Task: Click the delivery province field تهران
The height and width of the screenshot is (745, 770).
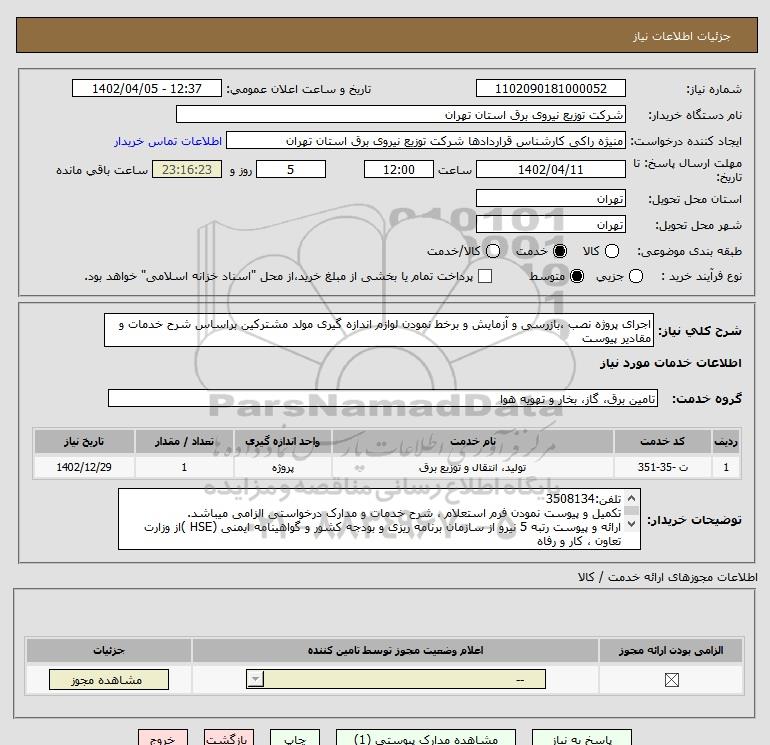Action: coord(550,198)
